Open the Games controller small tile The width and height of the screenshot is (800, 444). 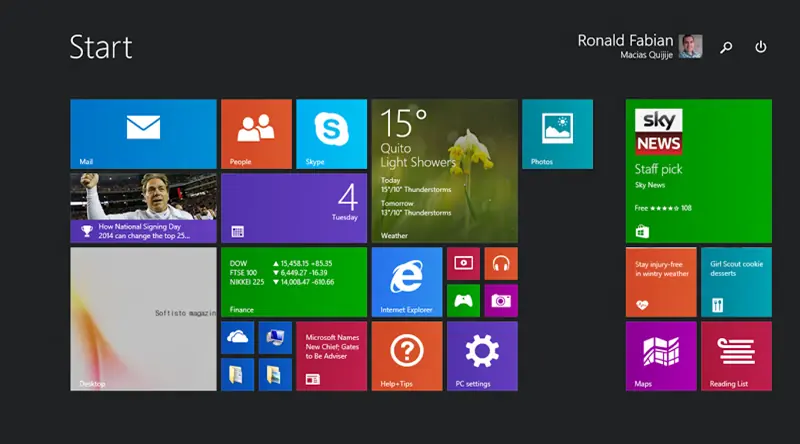pos(463,301)
